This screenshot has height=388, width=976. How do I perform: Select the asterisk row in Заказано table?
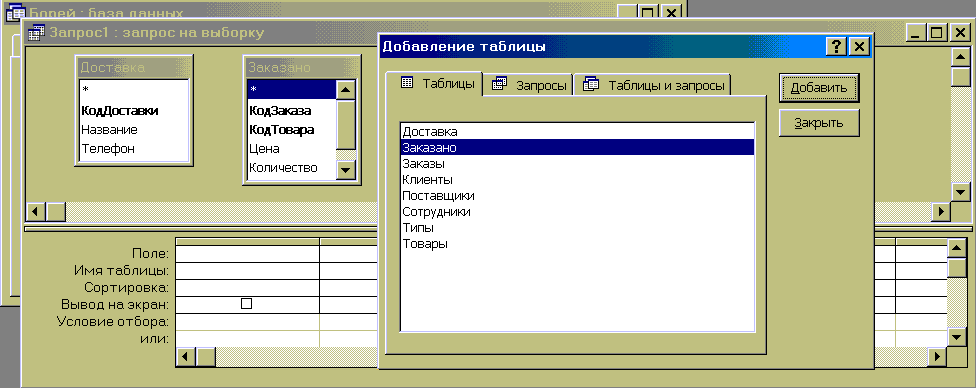(x=291, y=90)
